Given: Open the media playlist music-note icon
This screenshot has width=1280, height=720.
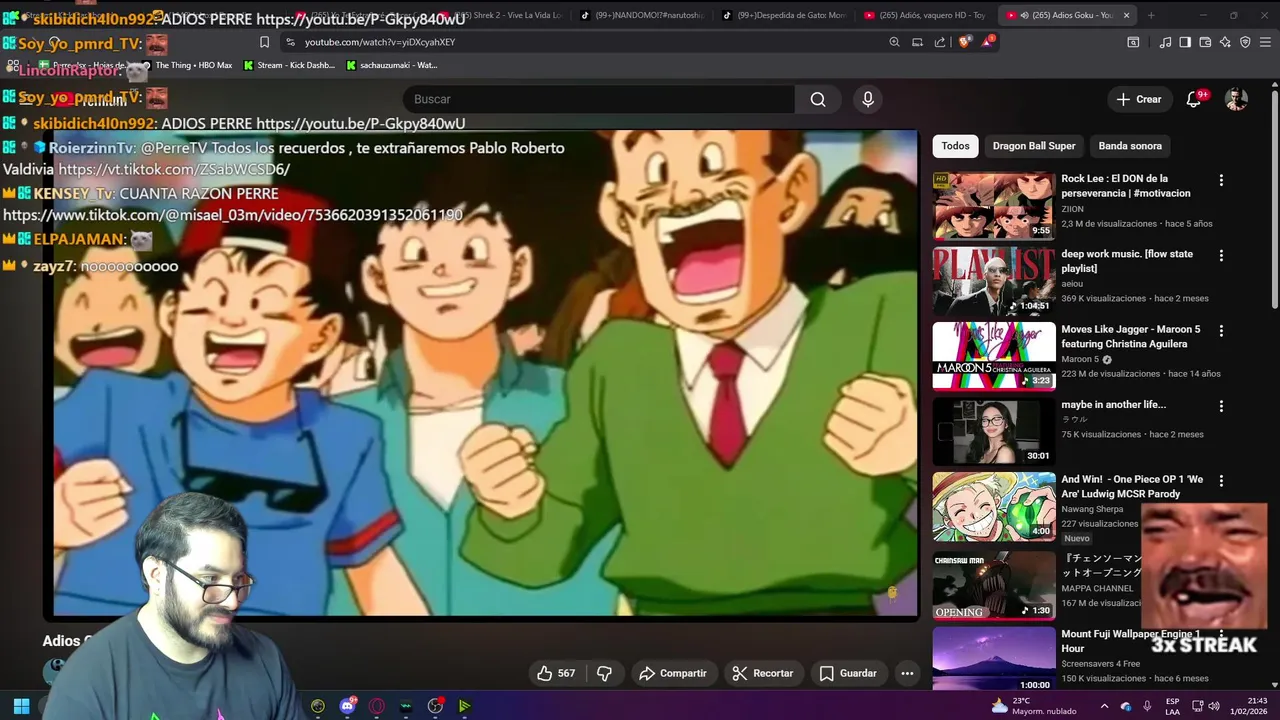Looking at the screenshot, I should point(1165,42).
